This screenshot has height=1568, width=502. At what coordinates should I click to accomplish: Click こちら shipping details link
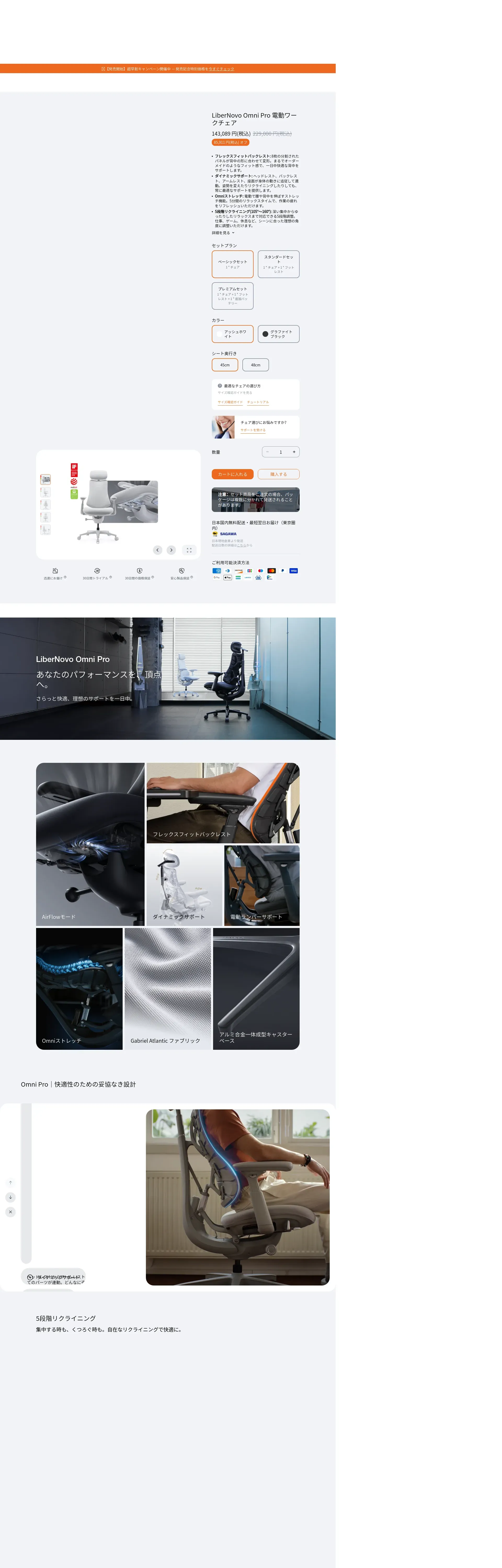pos(242,545)
